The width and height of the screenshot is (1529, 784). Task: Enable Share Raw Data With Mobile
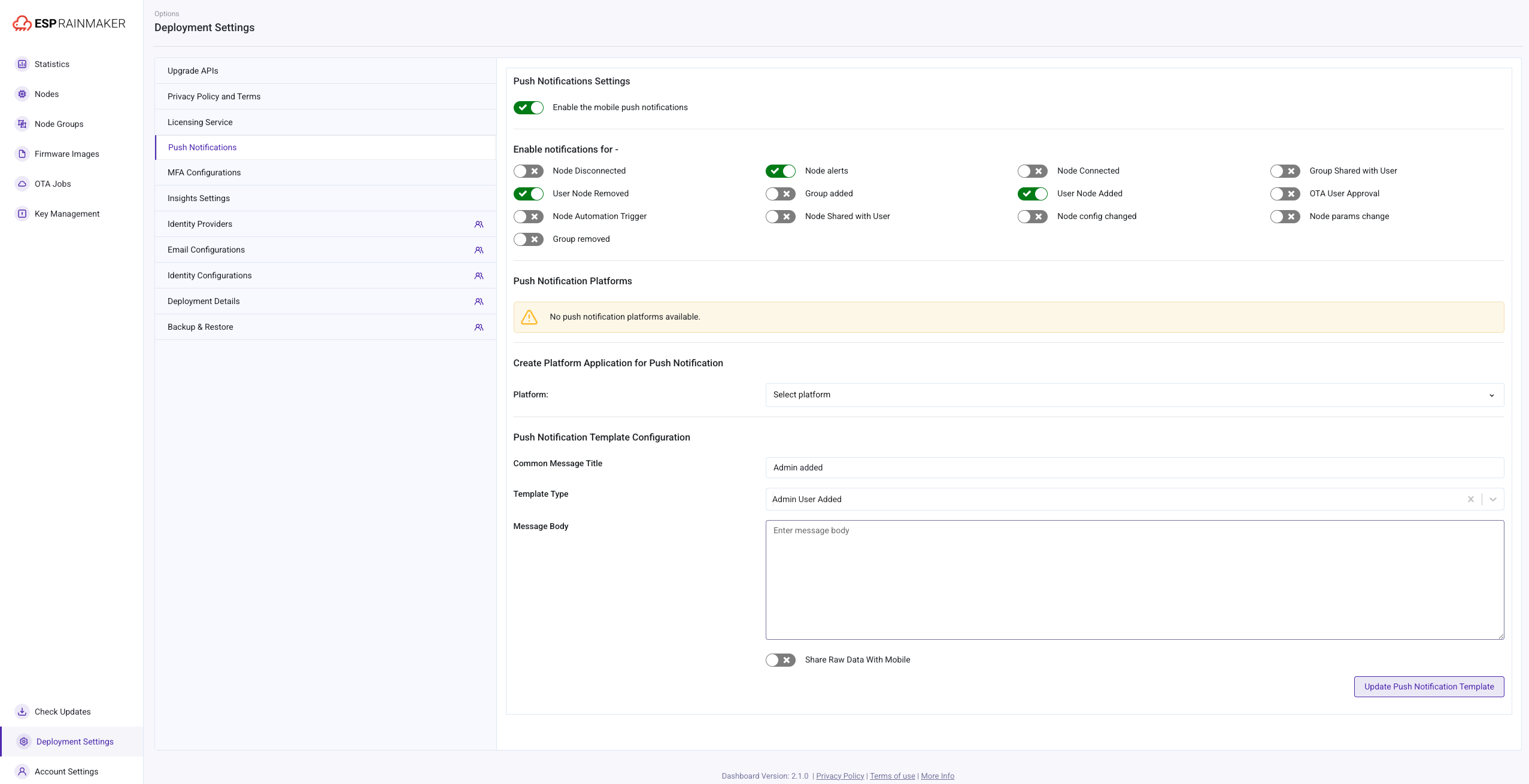tap(781, 660)
